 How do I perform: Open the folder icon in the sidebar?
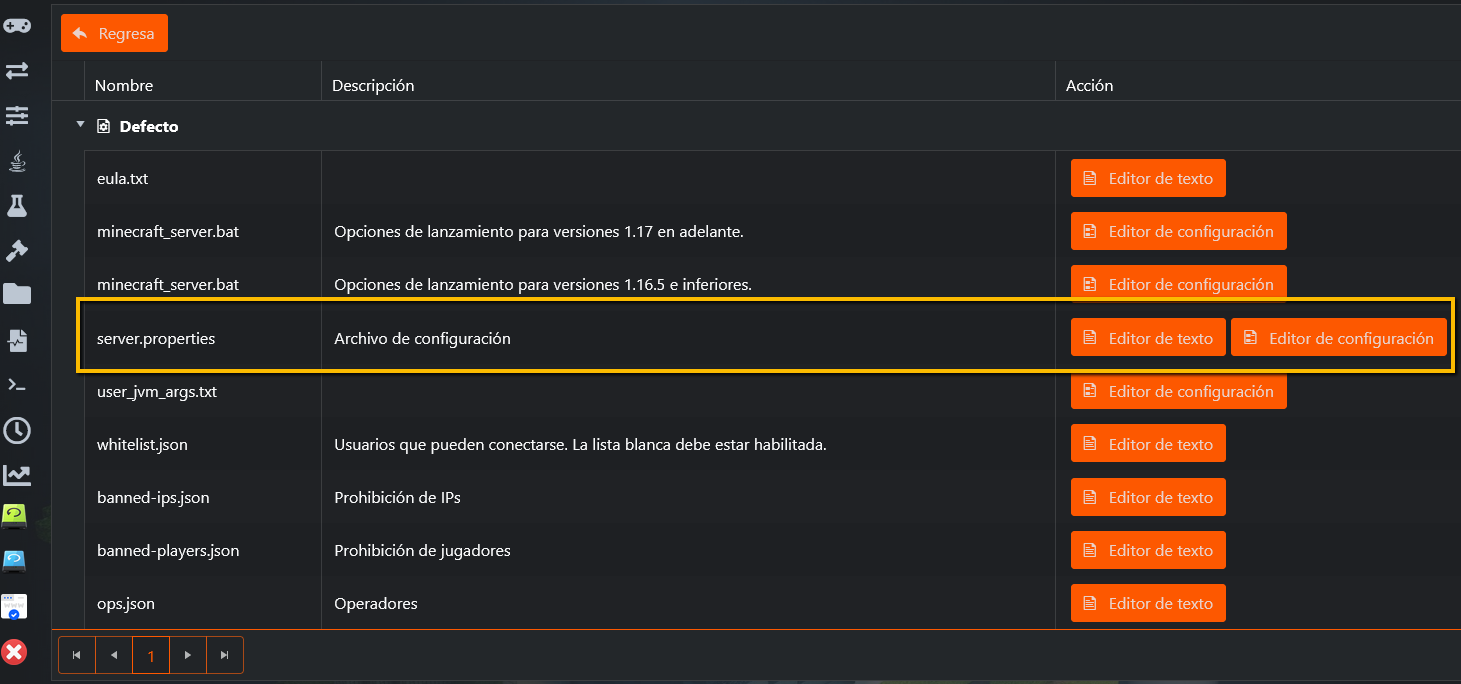[17, 294]
